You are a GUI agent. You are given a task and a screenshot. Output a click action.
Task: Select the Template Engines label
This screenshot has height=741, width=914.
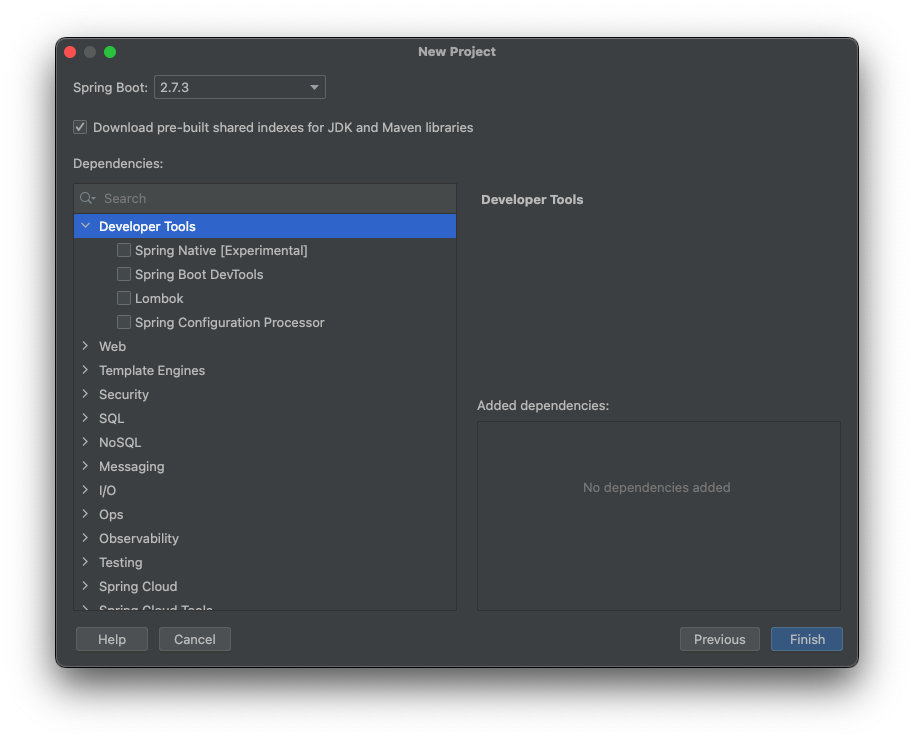152,370
